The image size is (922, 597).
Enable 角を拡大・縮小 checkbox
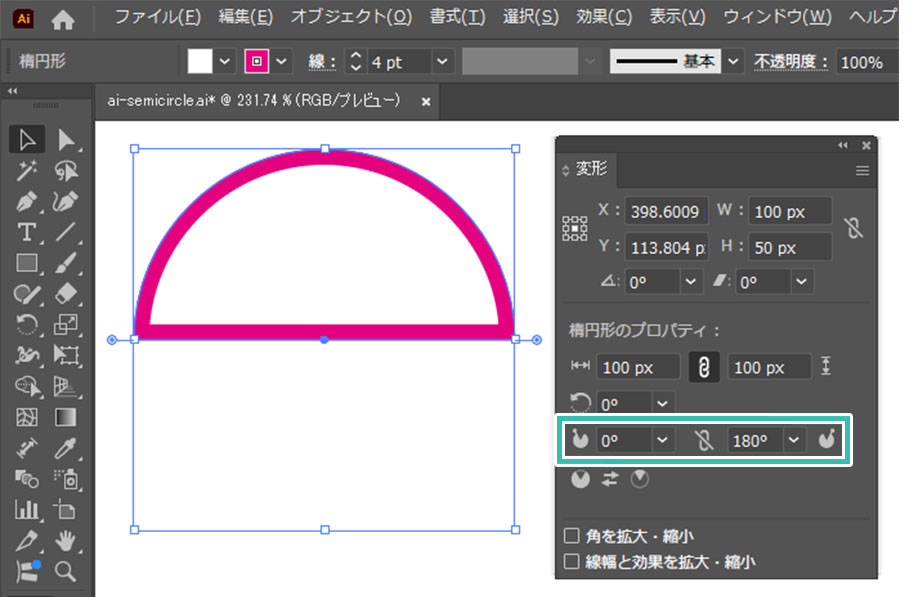coord(572,536)
